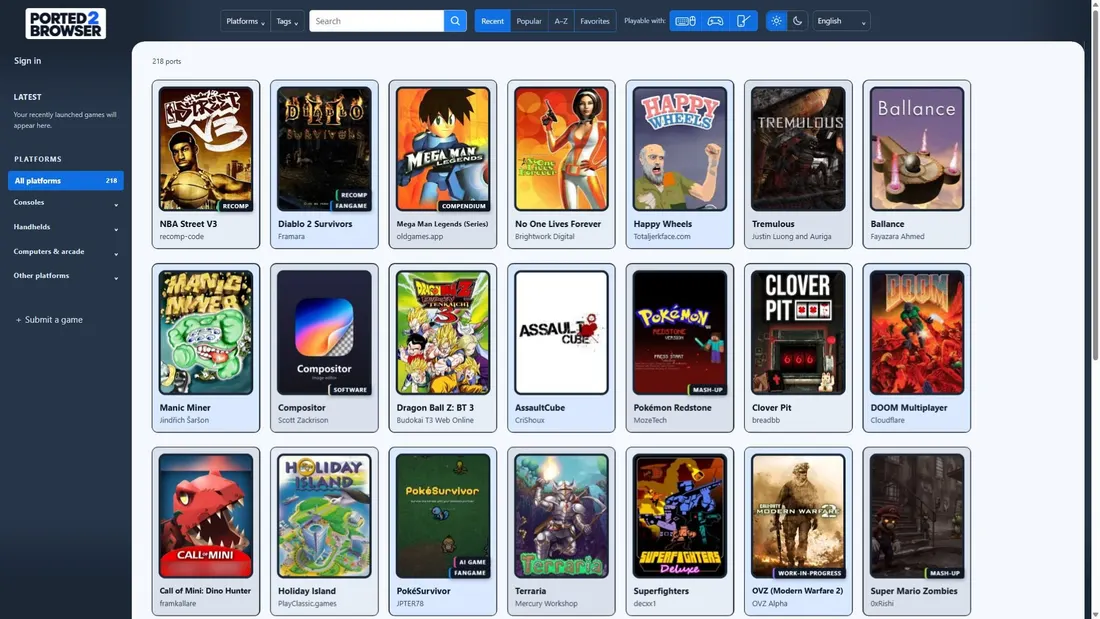1100x619 pixels.
Task: Open OVZ Modern Warfare 2 cover
Action: point(798,516)
